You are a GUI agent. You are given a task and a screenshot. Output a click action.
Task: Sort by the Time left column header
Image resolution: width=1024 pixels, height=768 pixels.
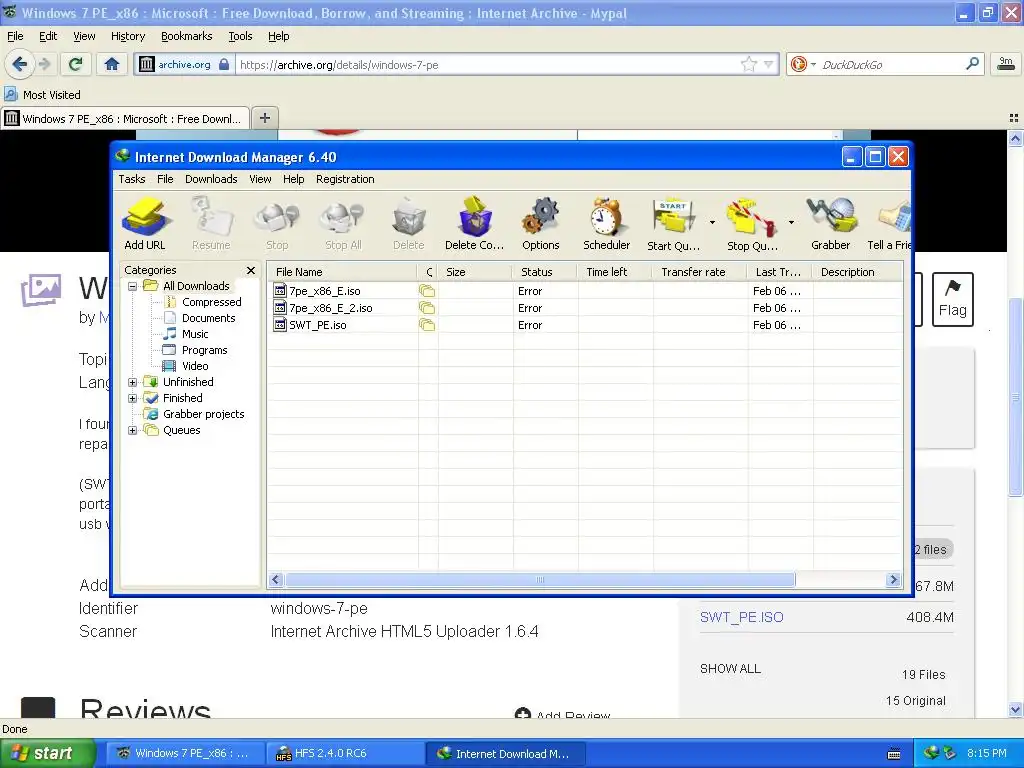click(615, 272)
